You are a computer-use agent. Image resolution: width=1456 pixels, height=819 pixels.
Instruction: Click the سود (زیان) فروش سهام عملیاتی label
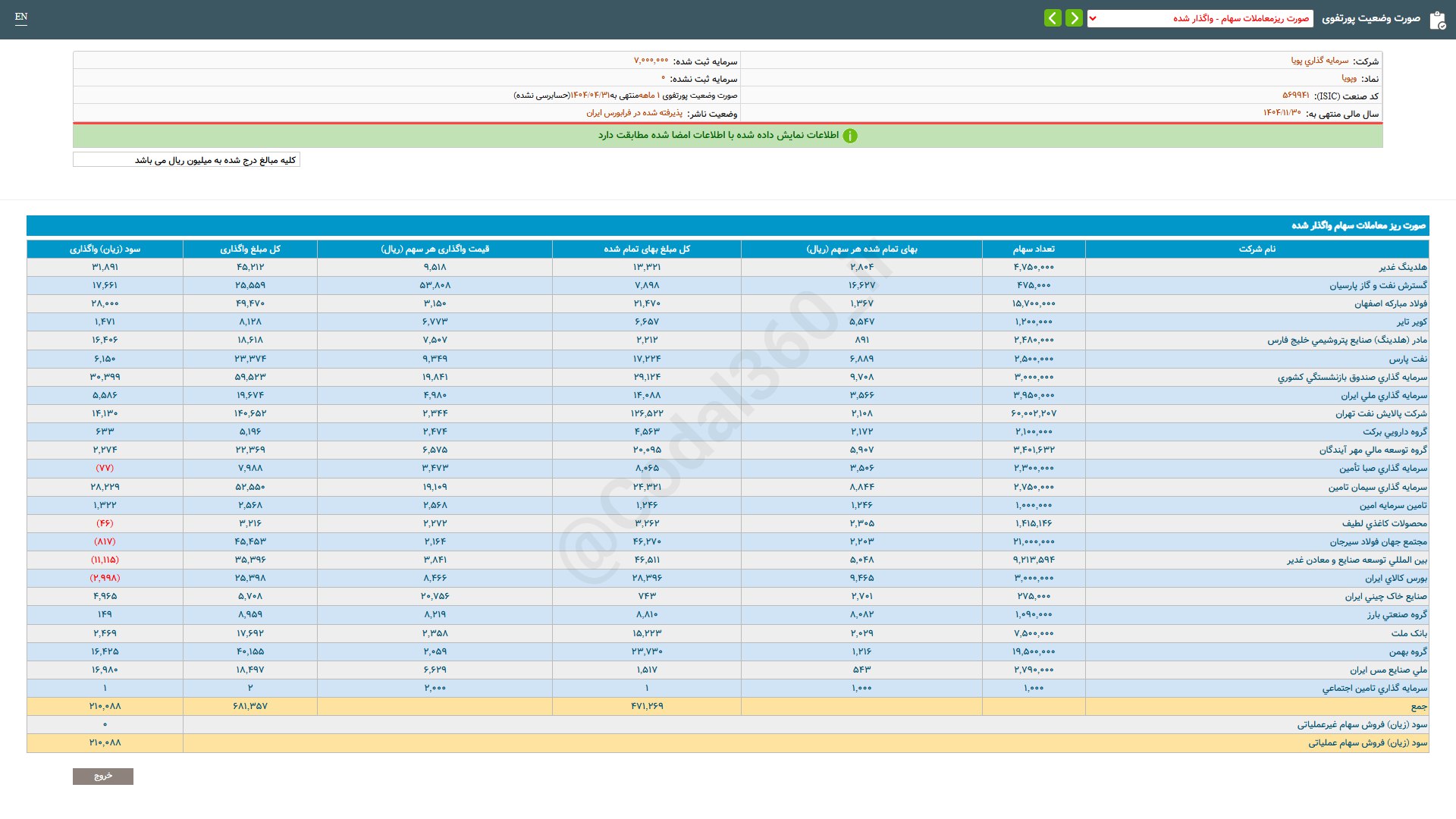pos(1367,742)
